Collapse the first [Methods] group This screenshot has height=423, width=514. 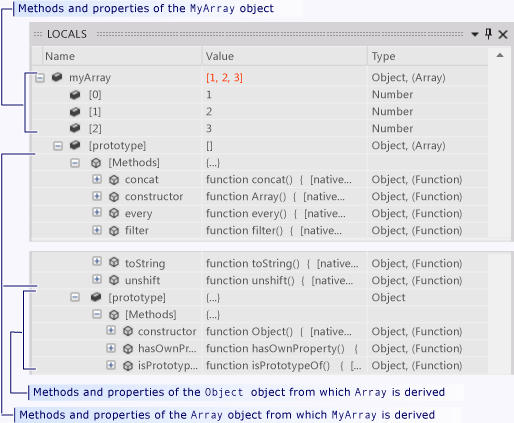click(x=75, y=163)
